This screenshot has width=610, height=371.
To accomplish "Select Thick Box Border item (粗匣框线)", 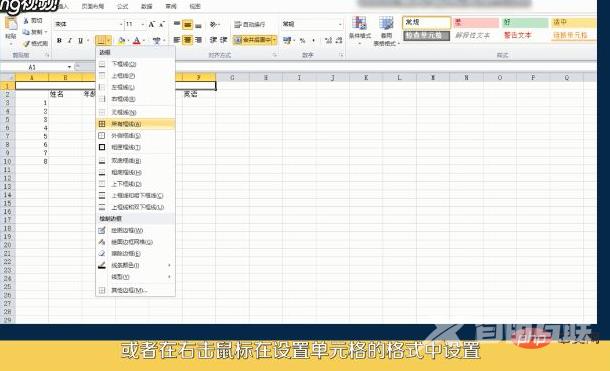I will (x=135, y=147).
